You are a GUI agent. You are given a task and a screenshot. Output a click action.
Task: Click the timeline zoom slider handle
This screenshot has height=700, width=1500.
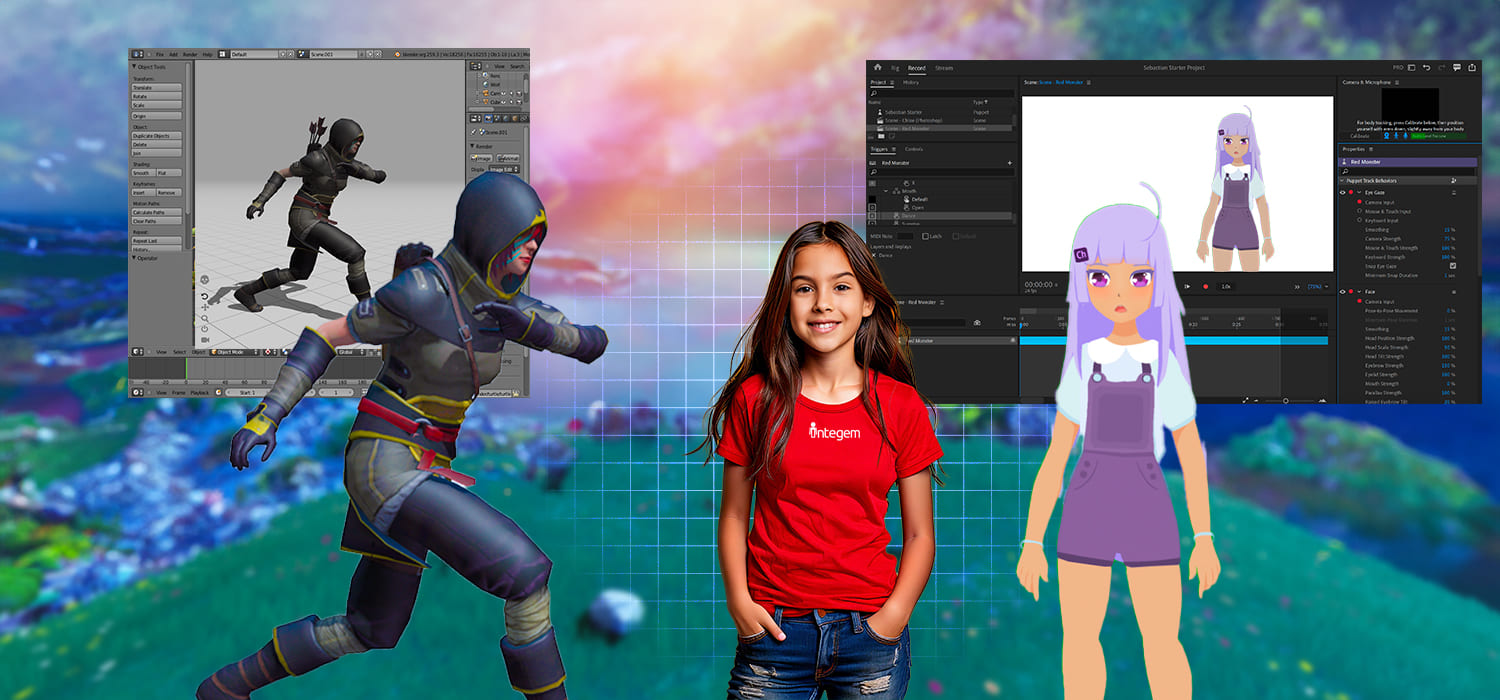1286,401
